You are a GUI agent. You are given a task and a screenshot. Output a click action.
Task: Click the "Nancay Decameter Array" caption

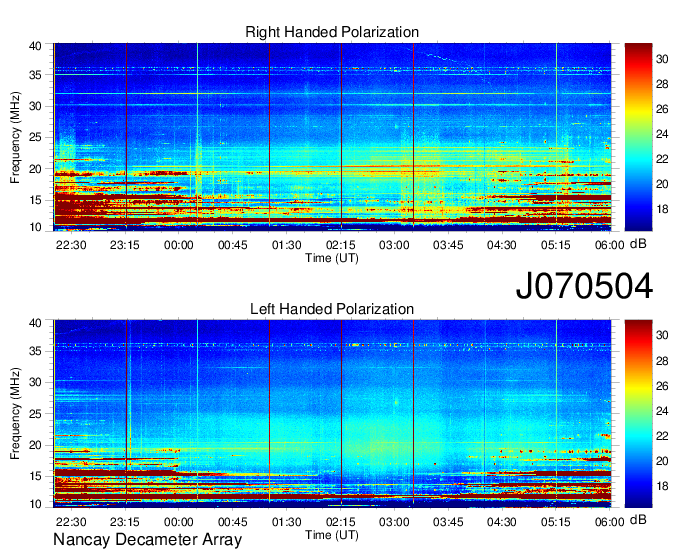pyautogui.click(x=147, y=540)
